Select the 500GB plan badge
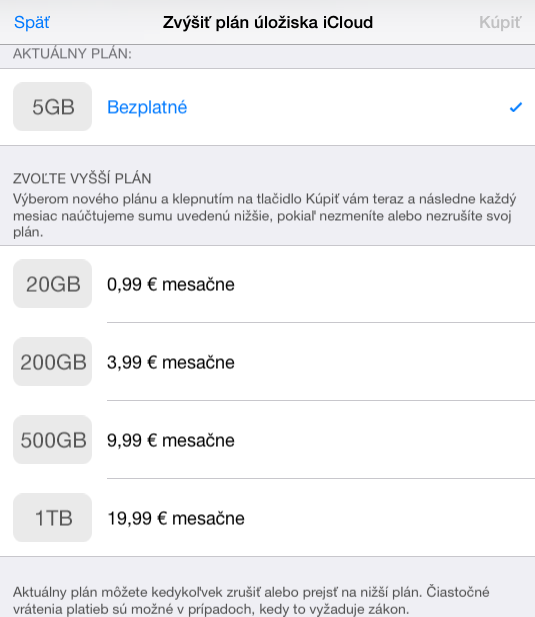Image resolution: width=535 pixels, height=617 pixels. 52,440
